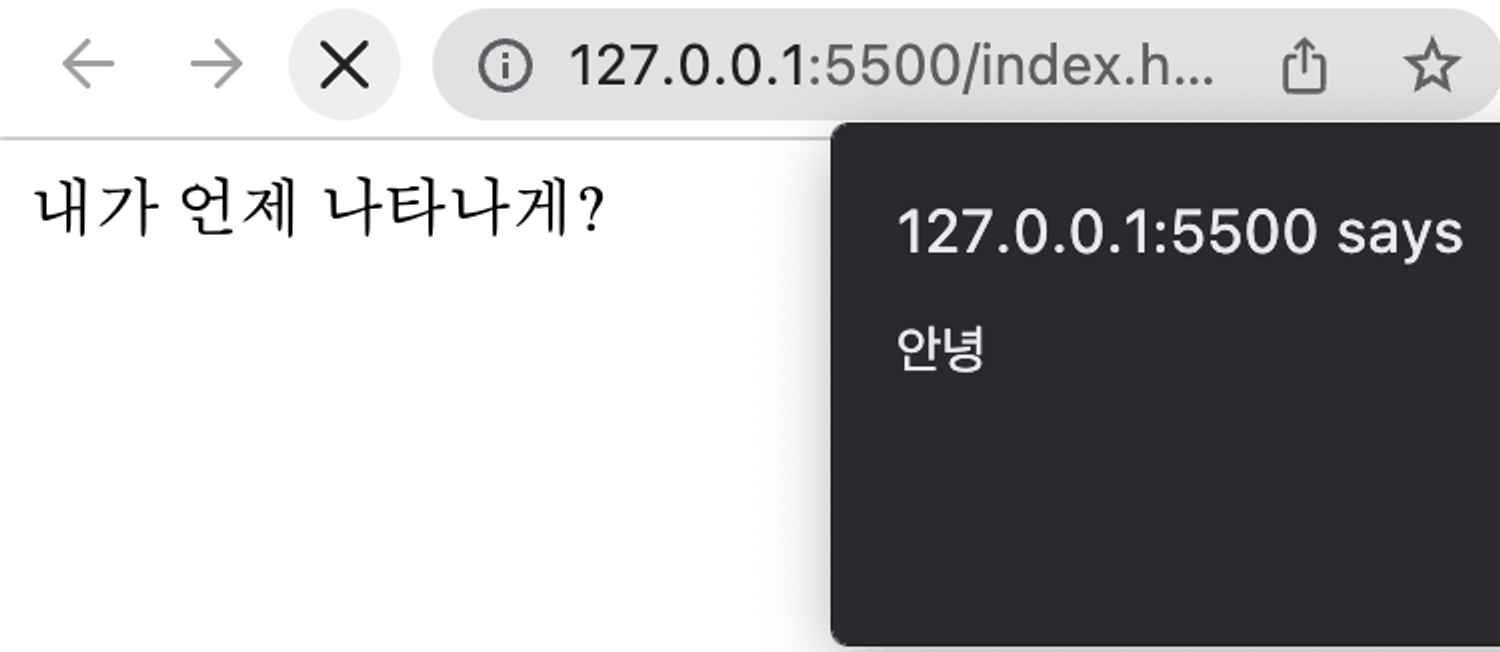Click the alert message 안녕

click(941, 349)
